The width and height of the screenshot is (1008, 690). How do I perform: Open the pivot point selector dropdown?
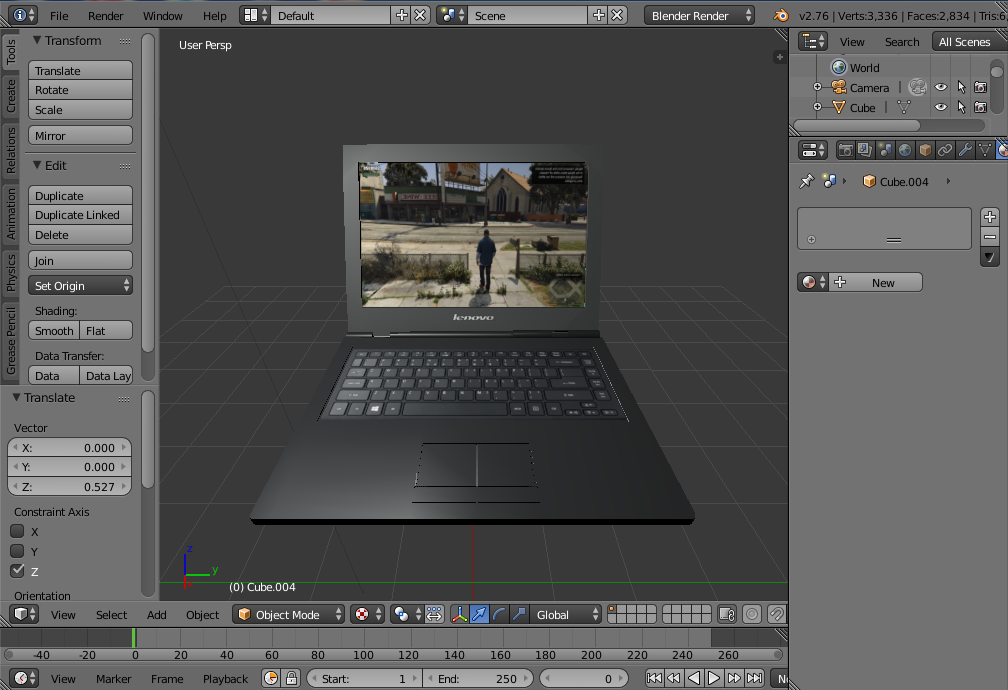[408, 614]
